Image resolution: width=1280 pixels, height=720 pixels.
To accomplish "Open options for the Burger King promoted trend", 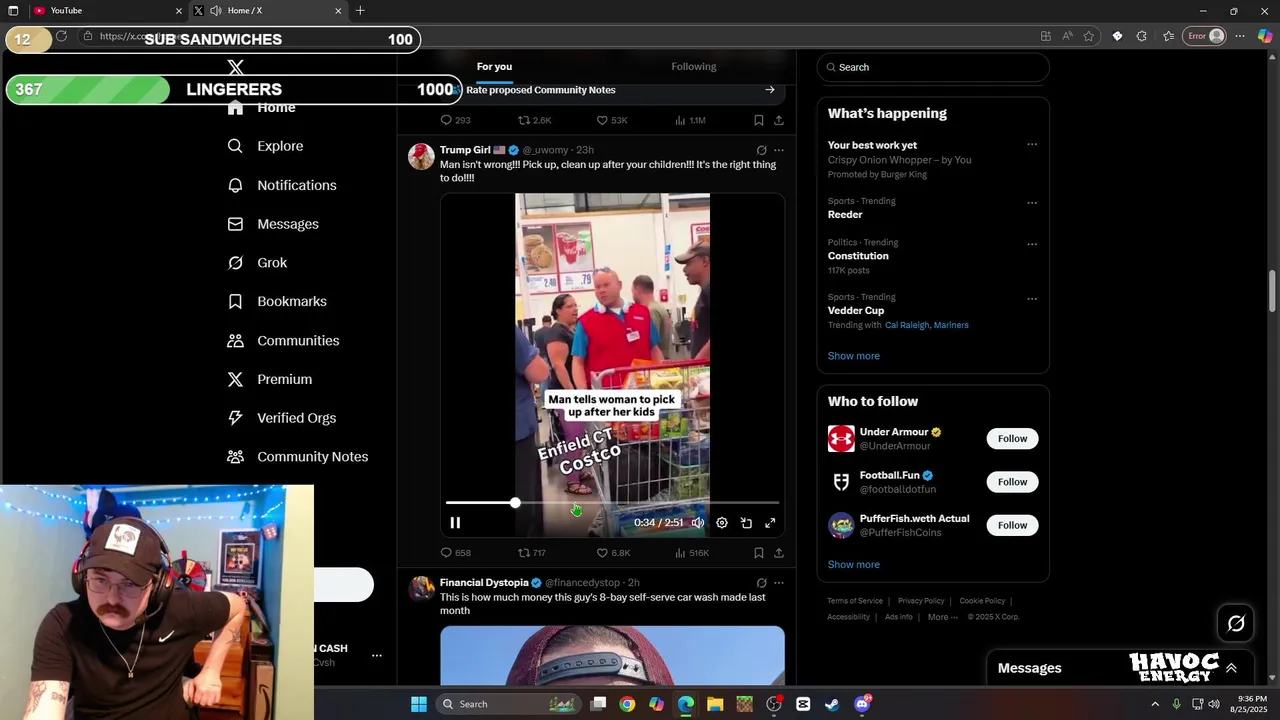I will 1032,145.
